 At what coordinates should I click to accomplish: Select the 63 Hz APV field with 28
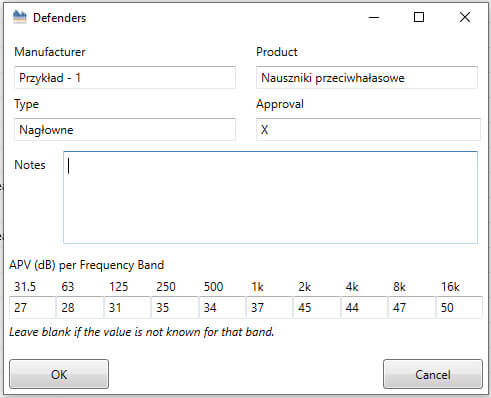pyautogui.click(x=80, y=307)
